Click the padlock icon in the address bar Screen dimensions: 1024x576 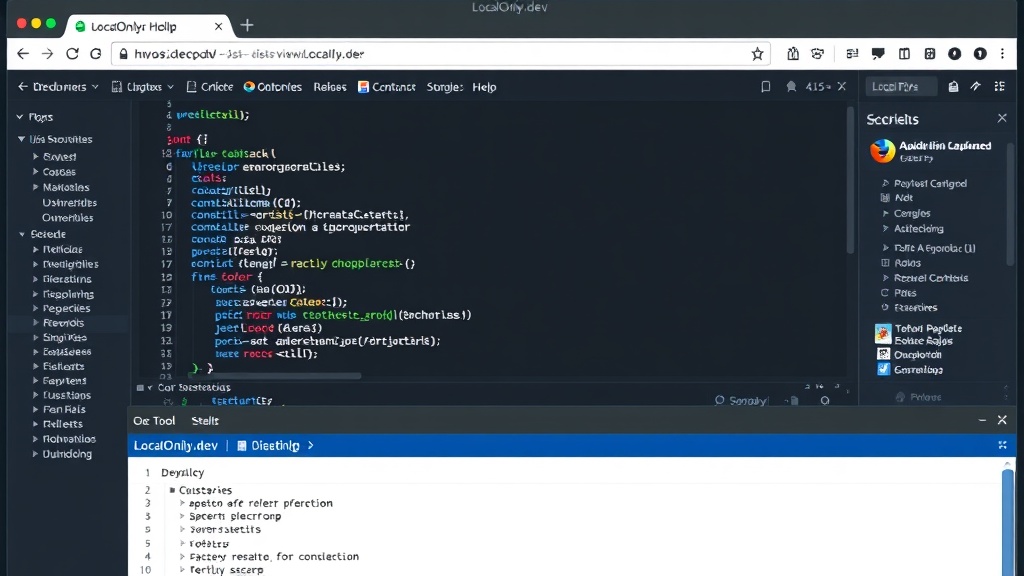tap(123, 54)
